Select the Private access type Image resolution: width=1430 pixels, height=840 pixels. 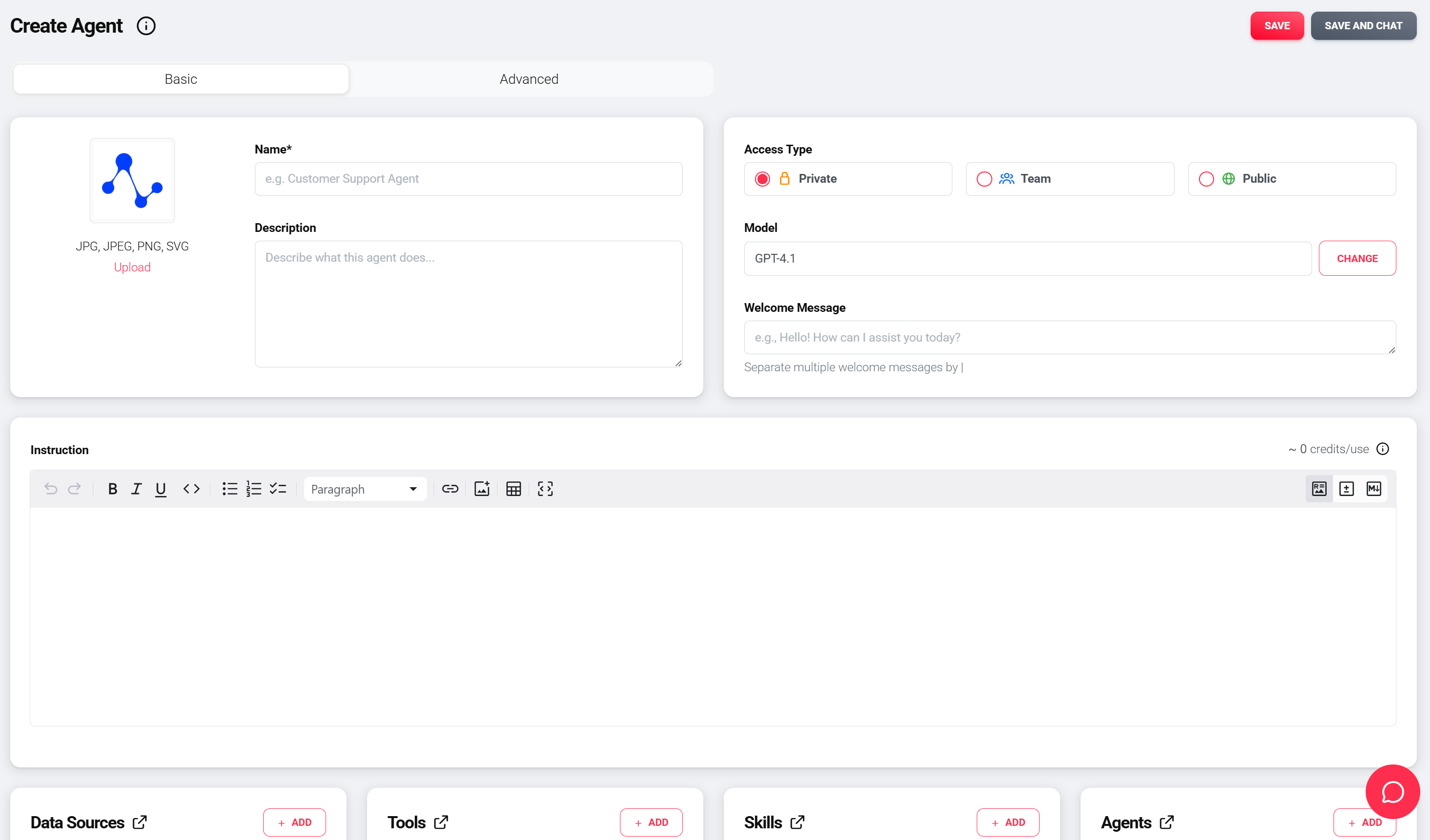tap(848, 179)
